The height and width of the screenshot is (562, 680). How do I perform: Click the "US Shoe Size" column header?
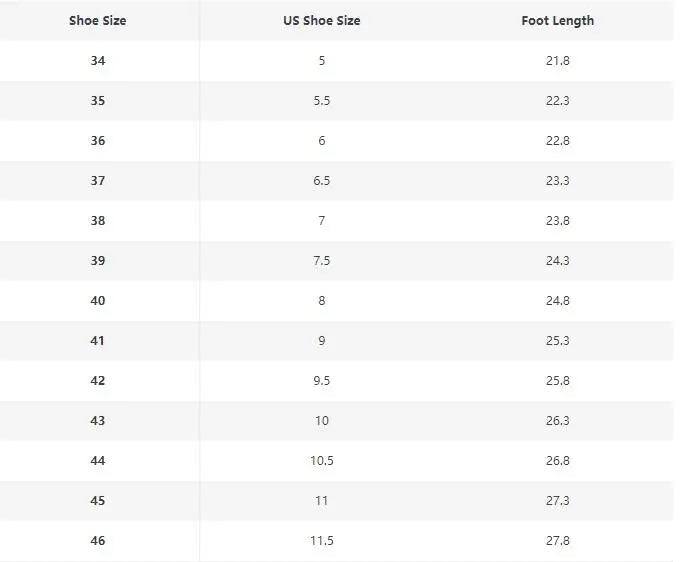click(x=322, y=21)
